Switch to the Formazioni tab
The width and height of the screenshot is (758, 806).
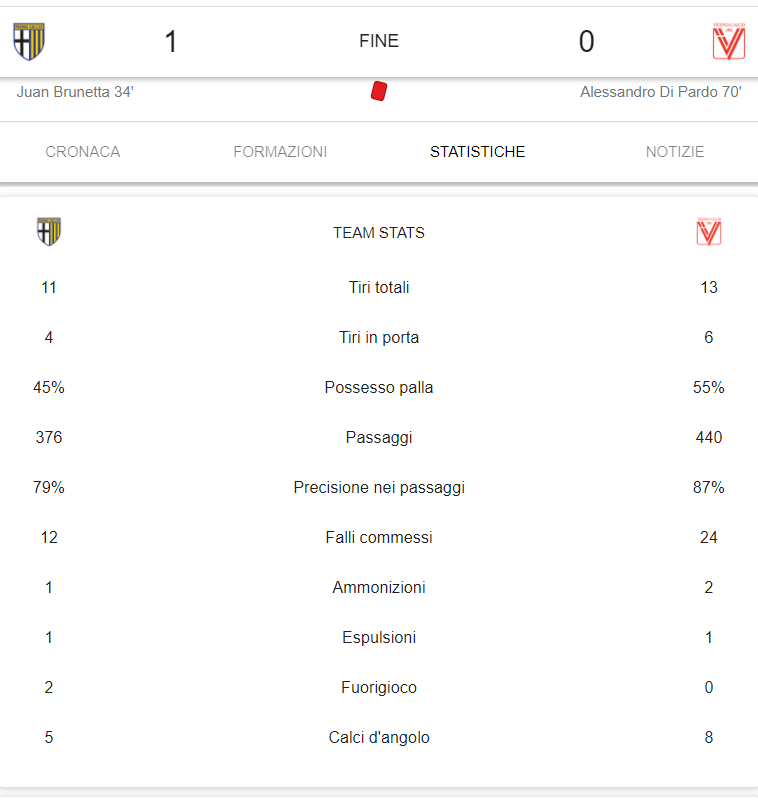280,152
